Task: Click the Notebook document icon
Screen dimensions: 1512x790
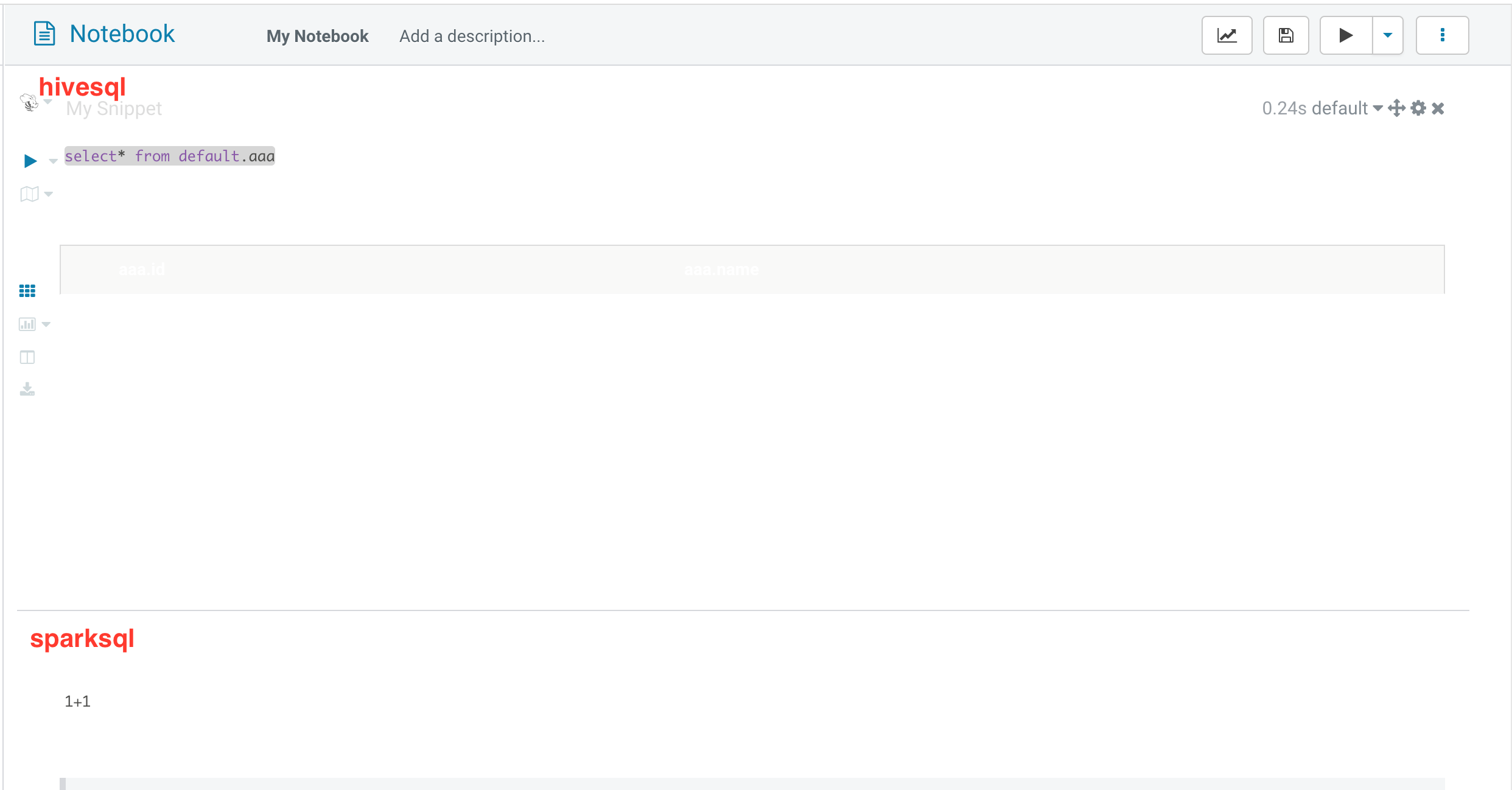Action: (44, 33)
